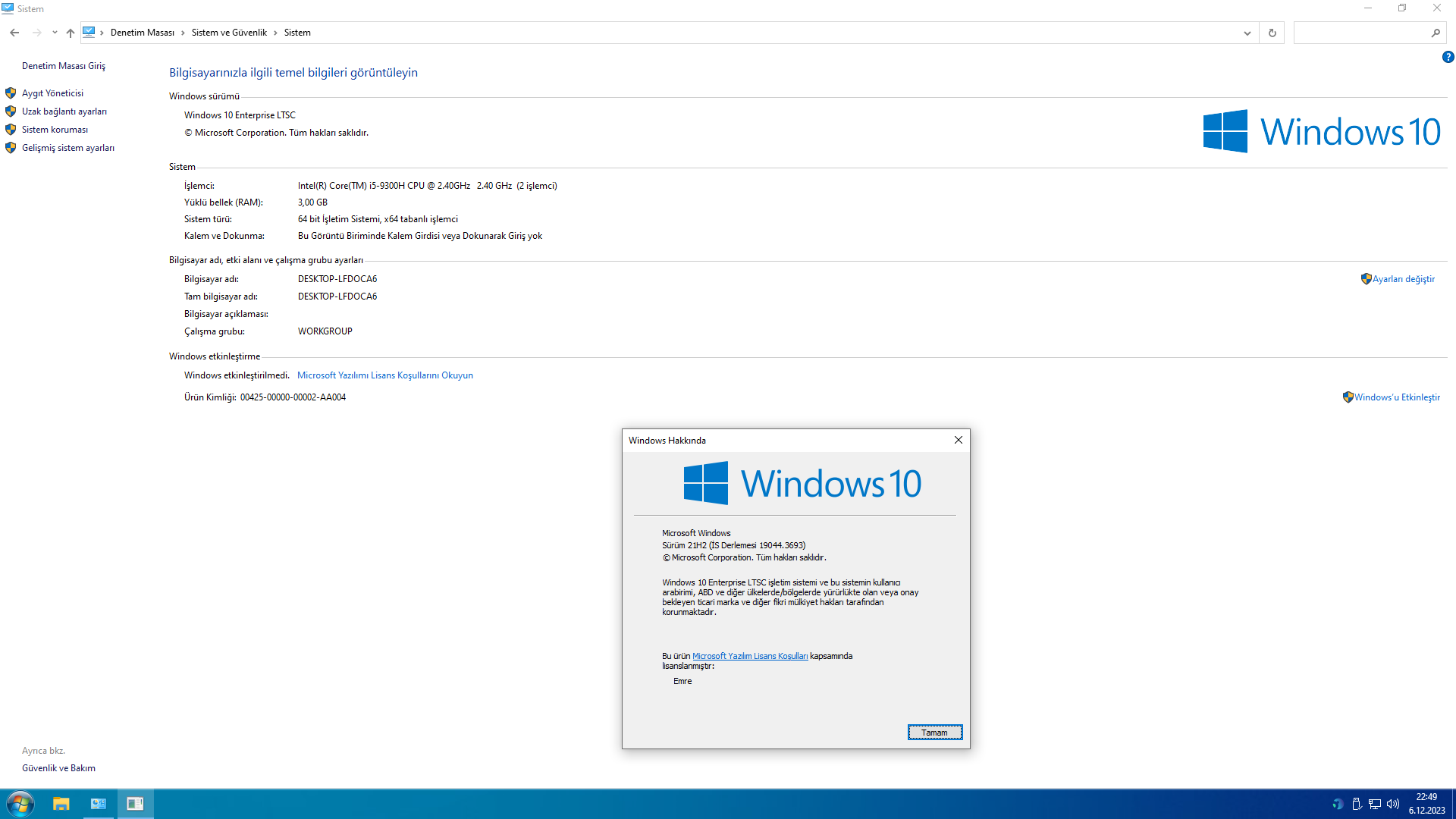Open the network tray icon

click(x=1375, y=804)
